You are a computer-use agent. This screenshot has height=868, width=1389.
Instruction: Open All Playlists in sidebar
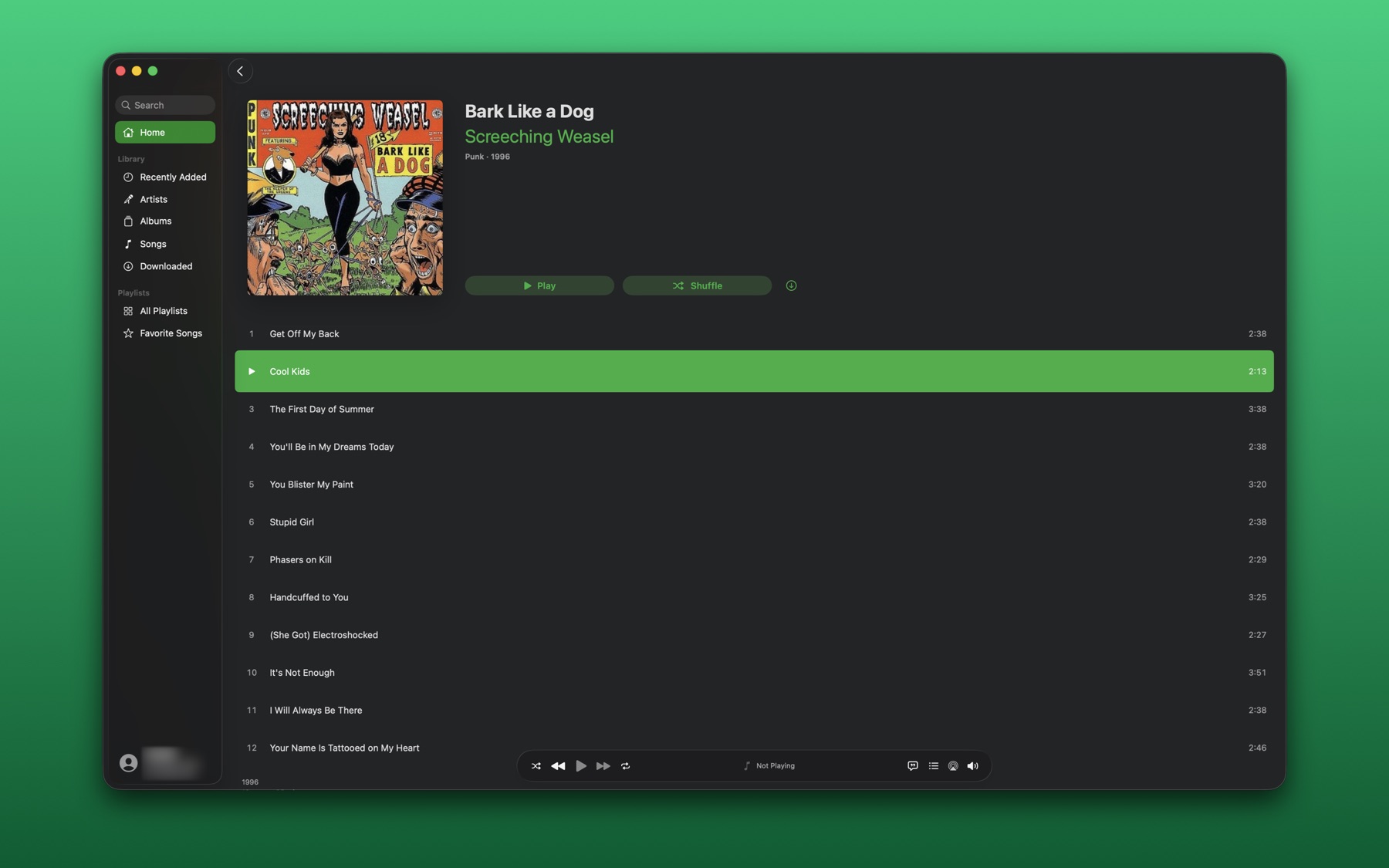click(x=165, y=311)
